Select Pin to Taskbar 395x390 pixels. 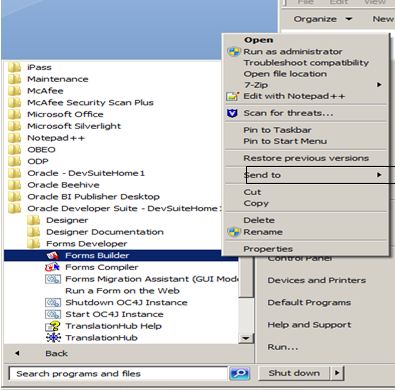pos(277,130)
